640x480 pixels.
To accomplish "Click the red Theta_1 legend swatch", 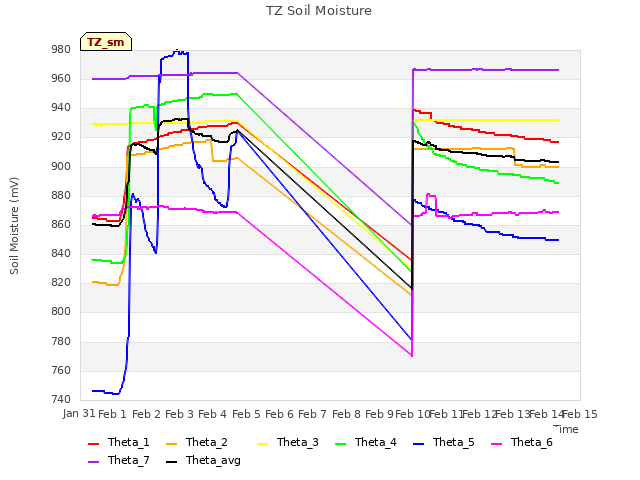I will point(93,443).
